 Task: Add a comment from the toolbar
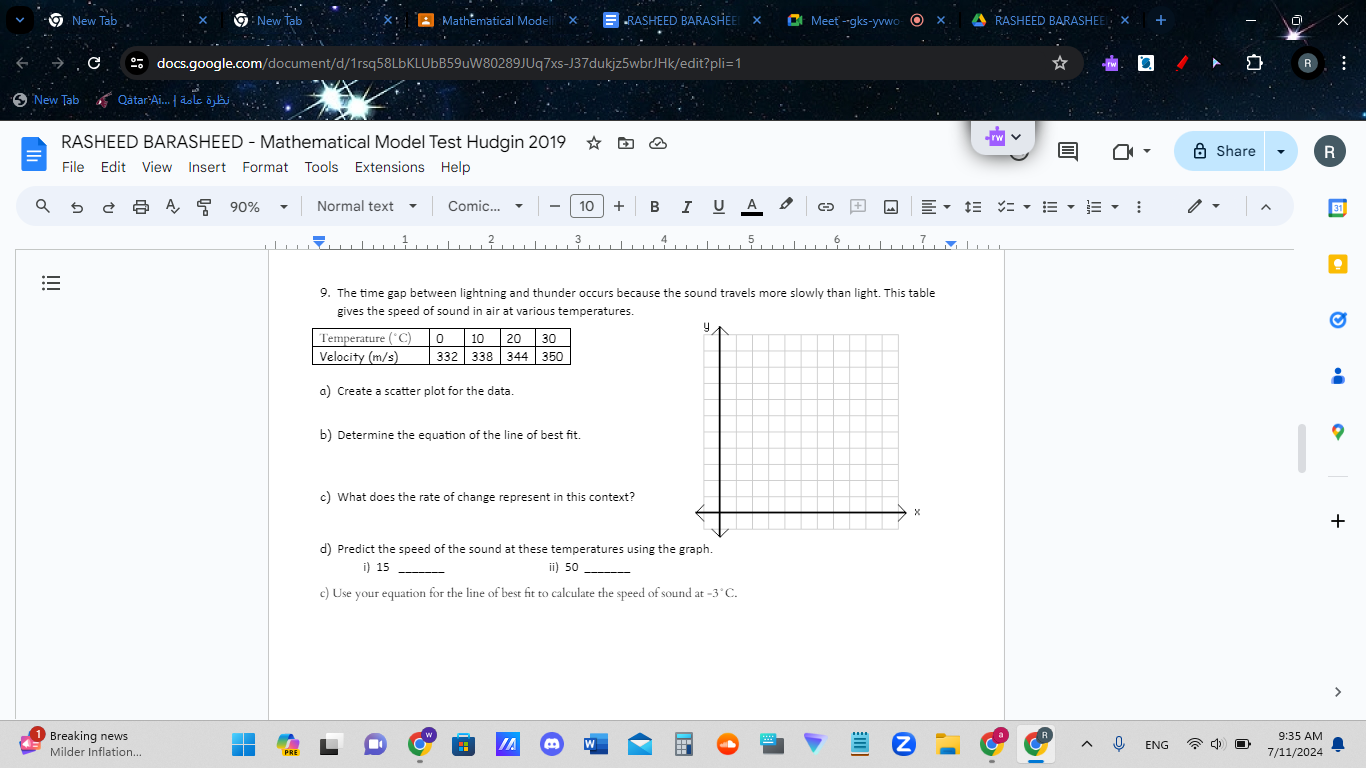tap(858, 206)
